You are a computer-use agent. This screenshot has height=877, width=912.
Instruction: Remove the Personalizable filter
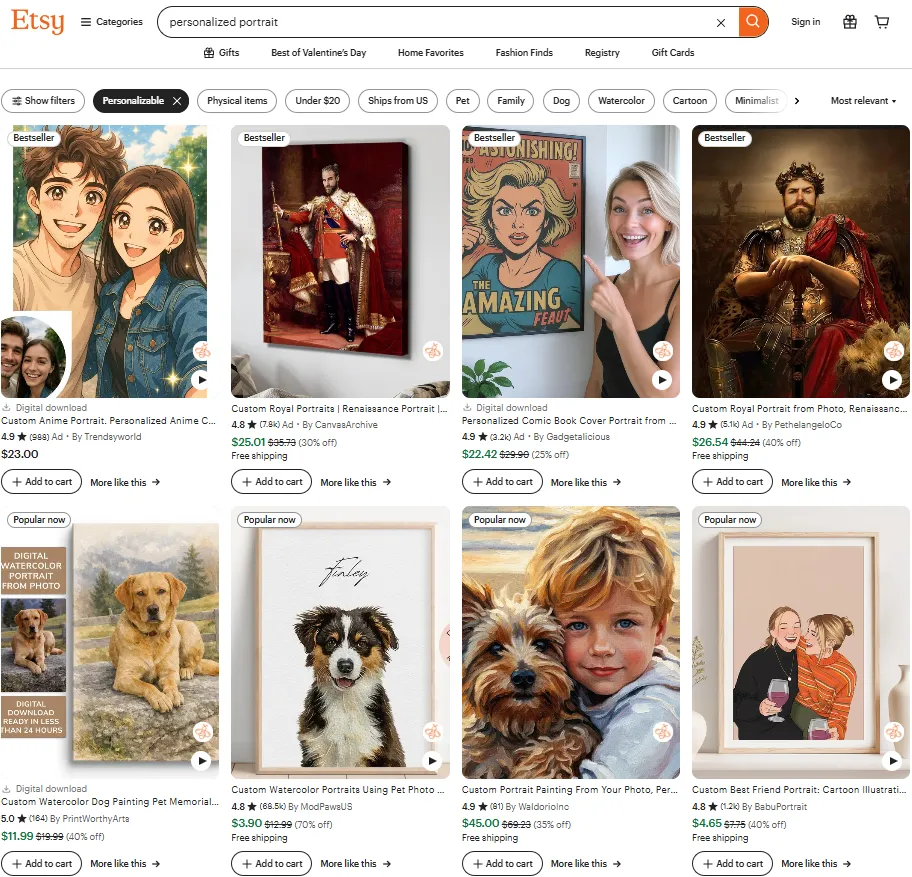(177, 101)
